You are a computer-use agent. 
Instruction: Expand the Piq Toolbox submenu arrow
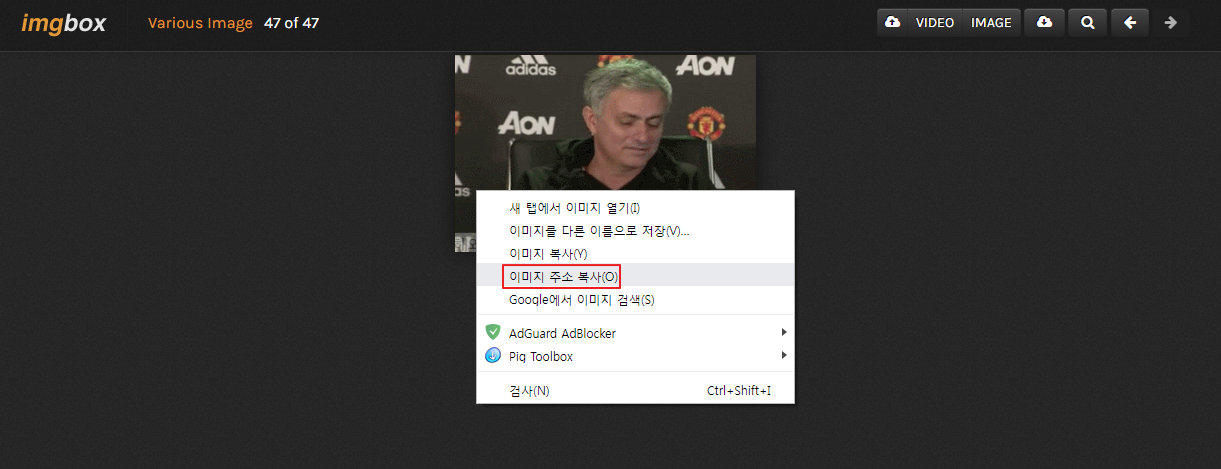[784, 355]
